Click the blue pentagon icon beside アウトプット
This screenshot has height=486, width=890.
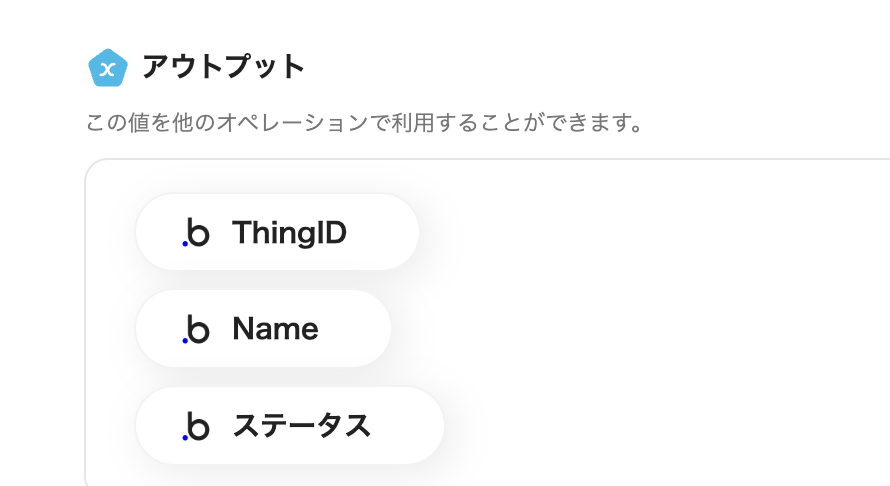pyautogui.click(x=107, y=68)
